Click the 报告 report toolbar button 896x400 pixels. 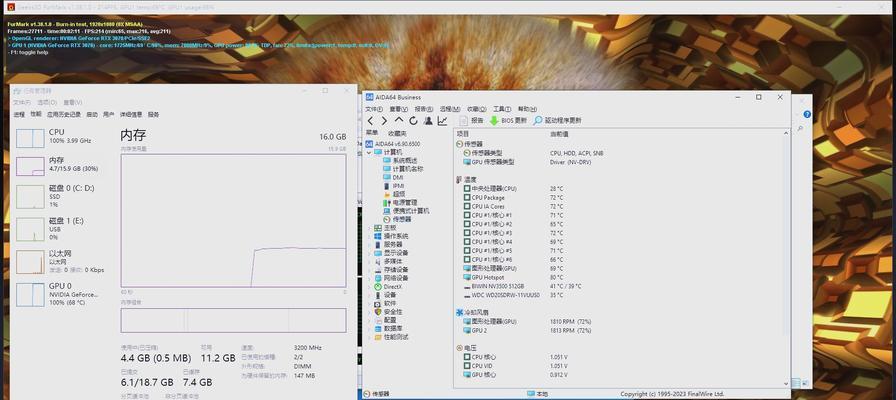pos(471,121)
